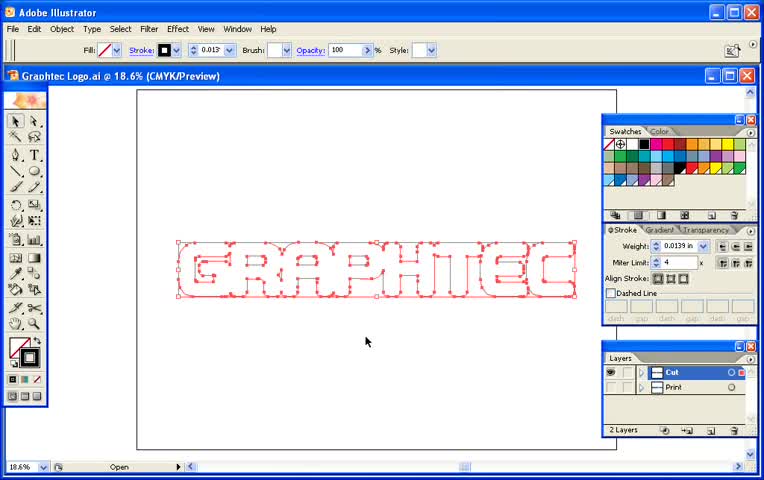The width and height of the screenshot is (764, 480).
Task: Delete selection with Layers panel trash
Action: pos(734,430)
